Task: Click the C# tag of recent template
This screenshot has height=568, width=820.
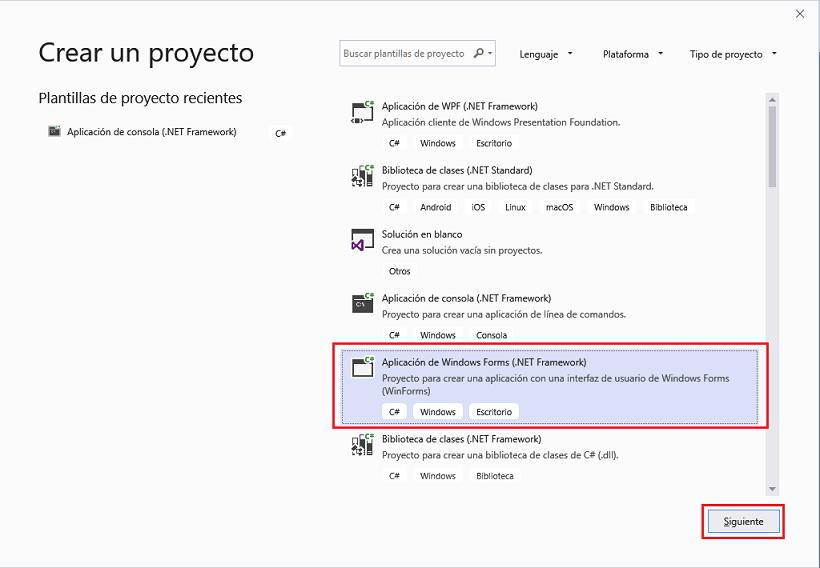Action: tap(280, 133)
